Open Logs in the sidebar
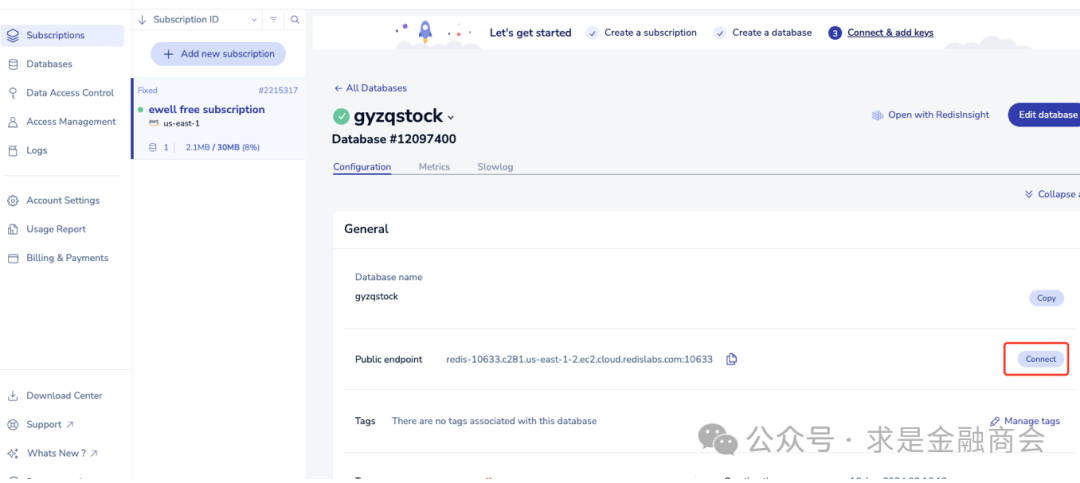1080x483 pixels. (x=37, y=150)
